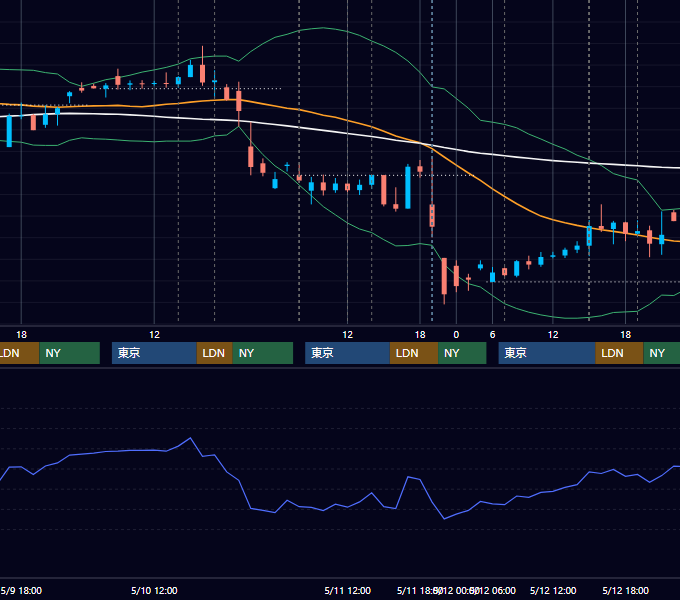Click the 5/11 12:00 date label
This screenshot has width=680, height=600.
347,590
